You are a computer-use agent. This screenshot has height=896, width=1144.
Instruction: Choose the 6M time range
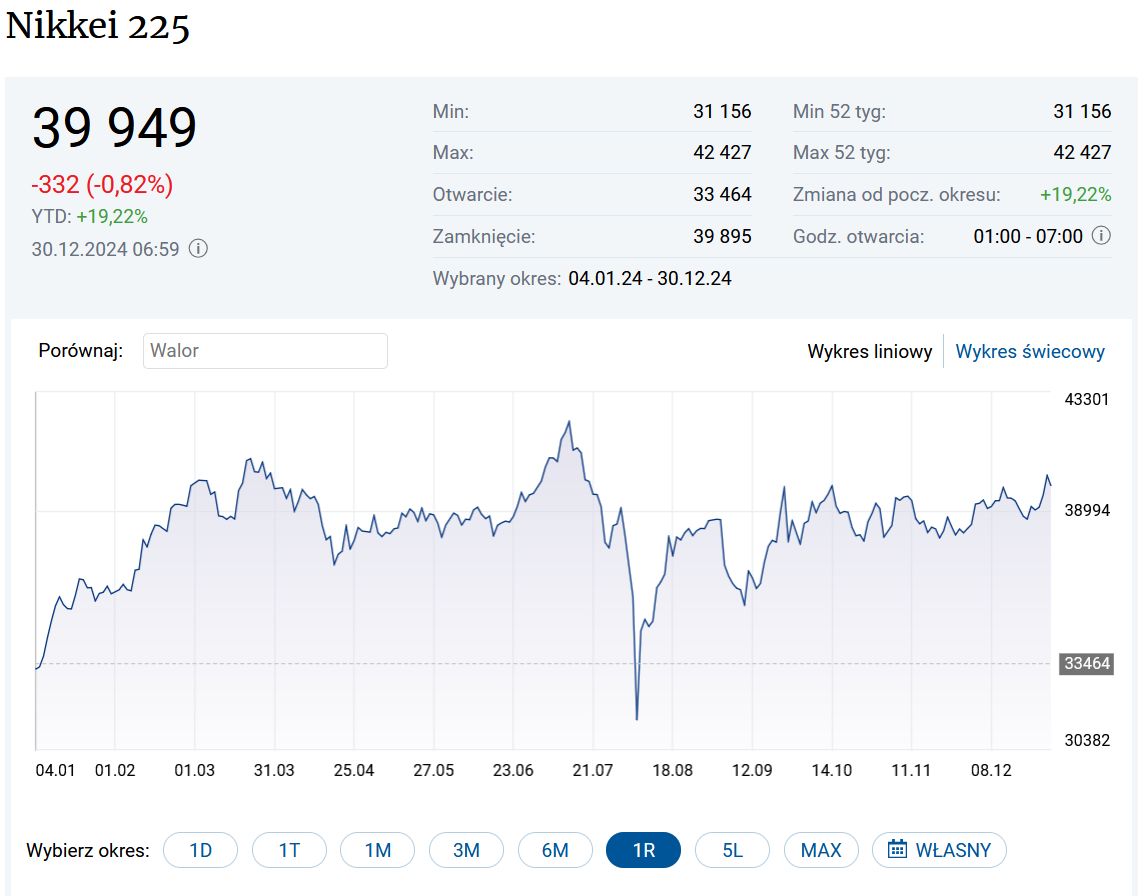pyautogui.click(x=555, y=850)
